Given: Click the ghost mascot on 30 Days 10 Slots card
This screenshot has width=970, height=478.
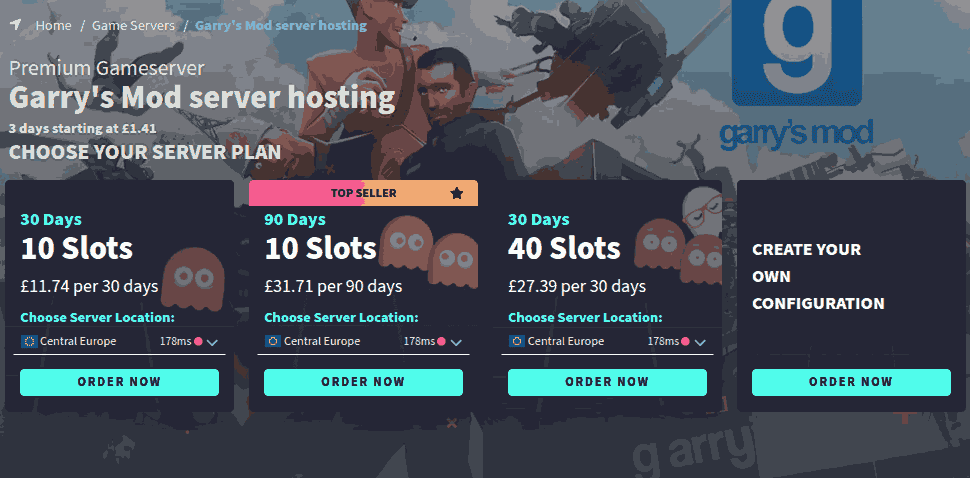Looking at the screenshot, I should (192, 279).
